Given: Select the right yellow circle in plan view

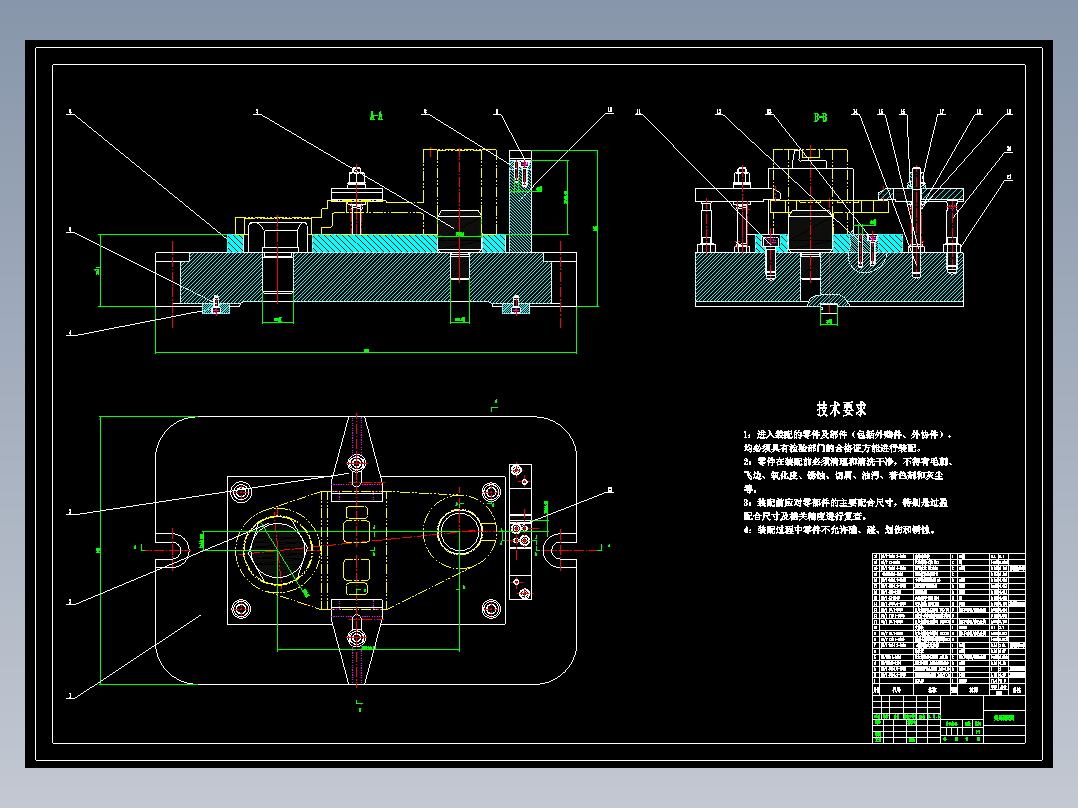Looking at the screenshot, I should [x=459, y=532].
